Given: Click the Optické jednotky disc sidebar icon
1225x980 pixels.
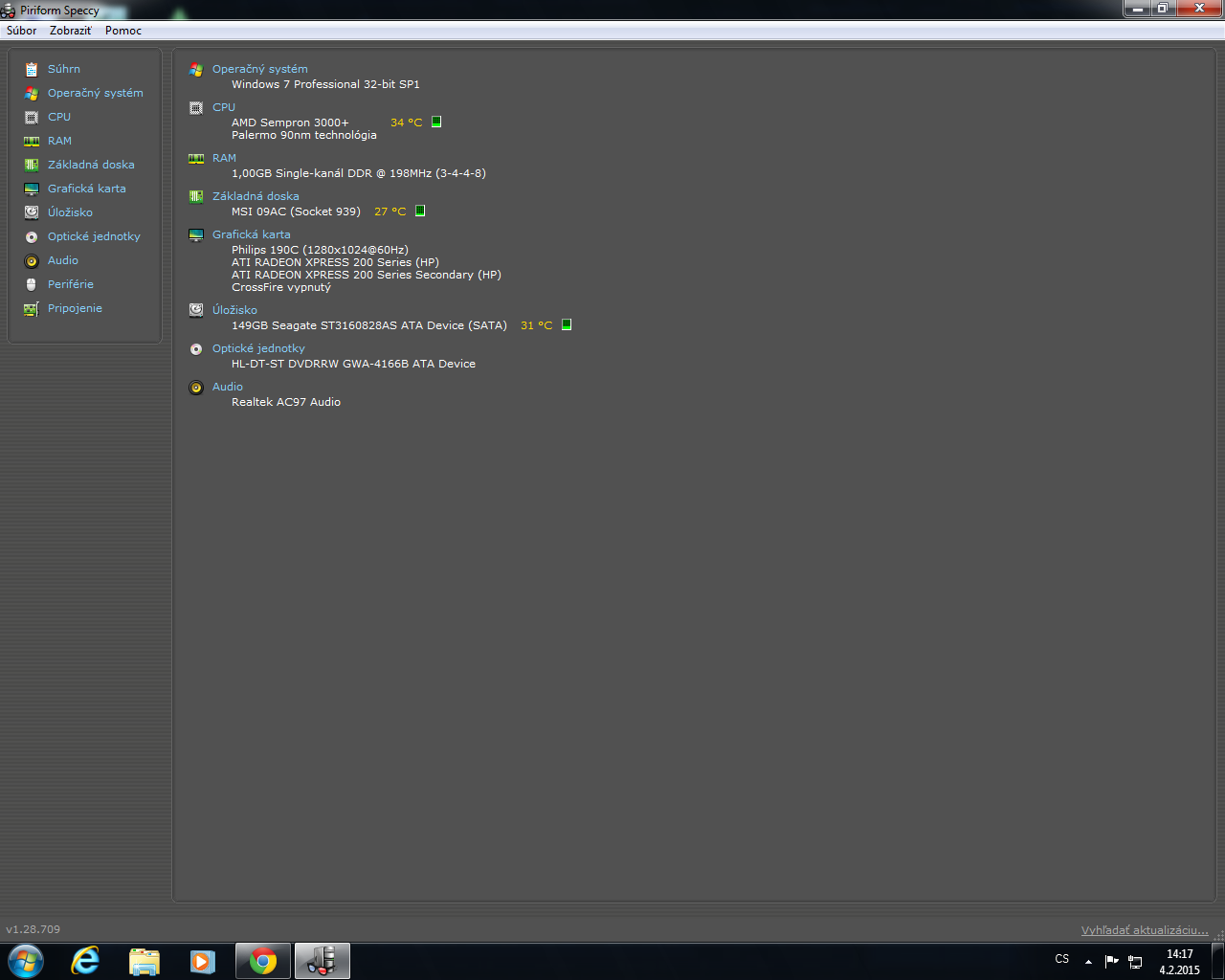Looking at the screenshot, I should click(x=32, y=236).
